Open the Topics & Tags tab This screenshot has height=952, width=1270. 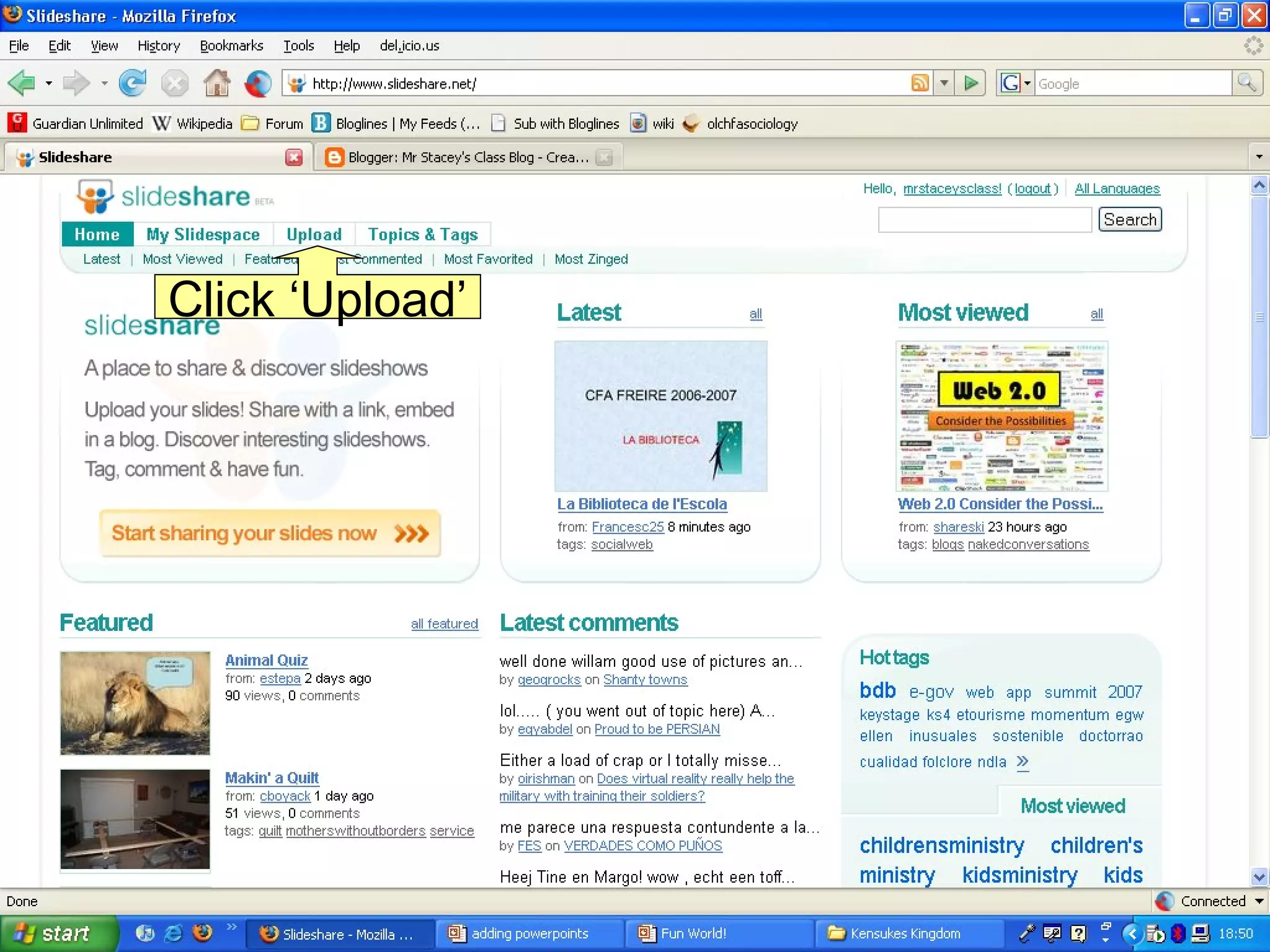point(423,234)
